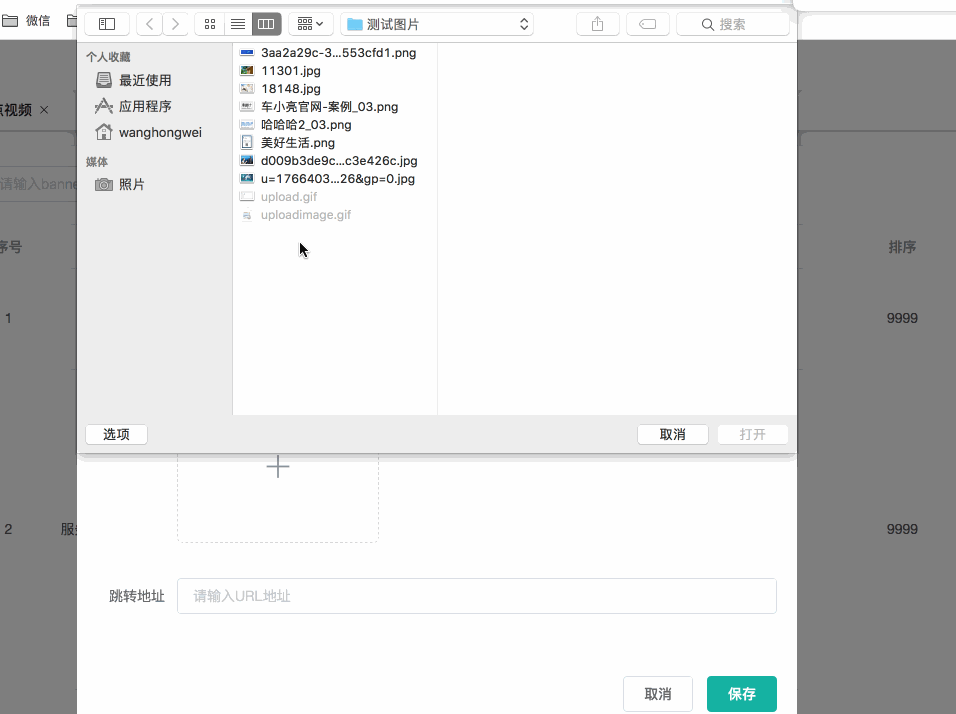Screen dimensions: 956x714
Task: Click the 搜索 search field
Action: tap(733, 24)
